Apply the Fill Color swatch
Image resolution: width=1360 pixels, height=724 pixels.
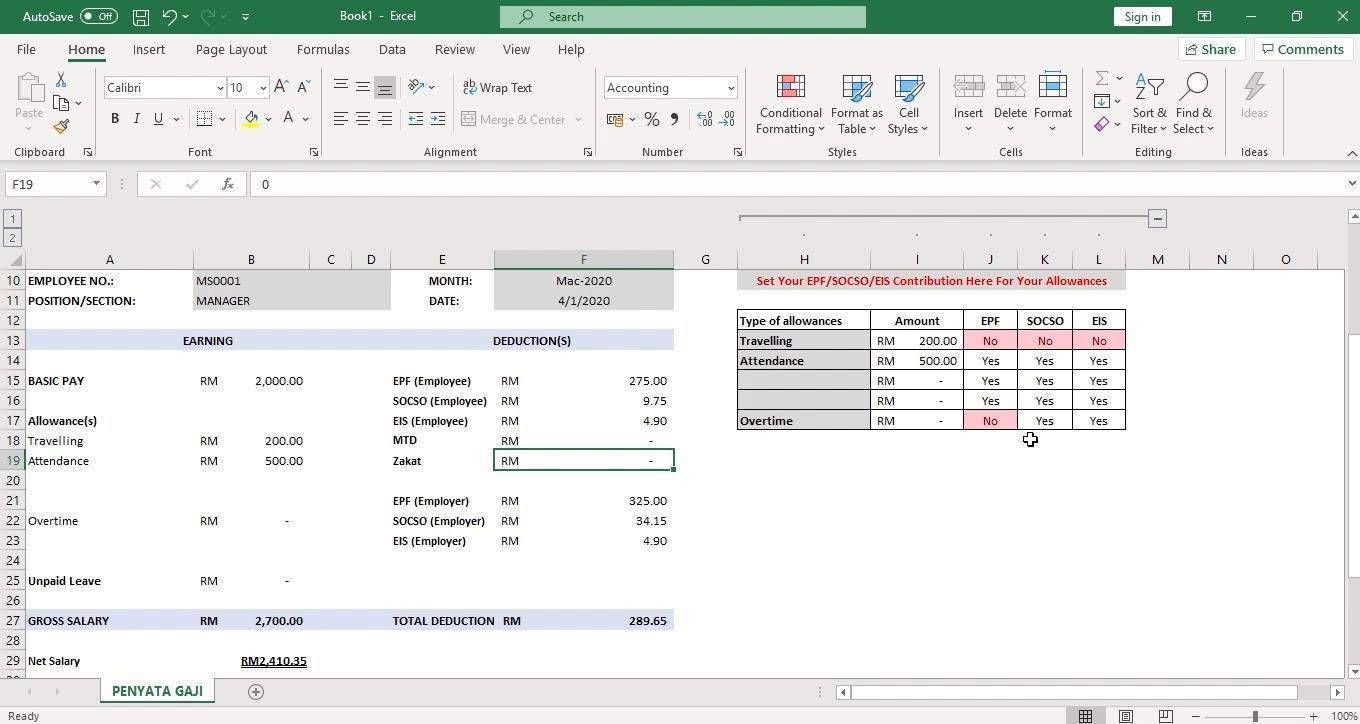[251, 119]
